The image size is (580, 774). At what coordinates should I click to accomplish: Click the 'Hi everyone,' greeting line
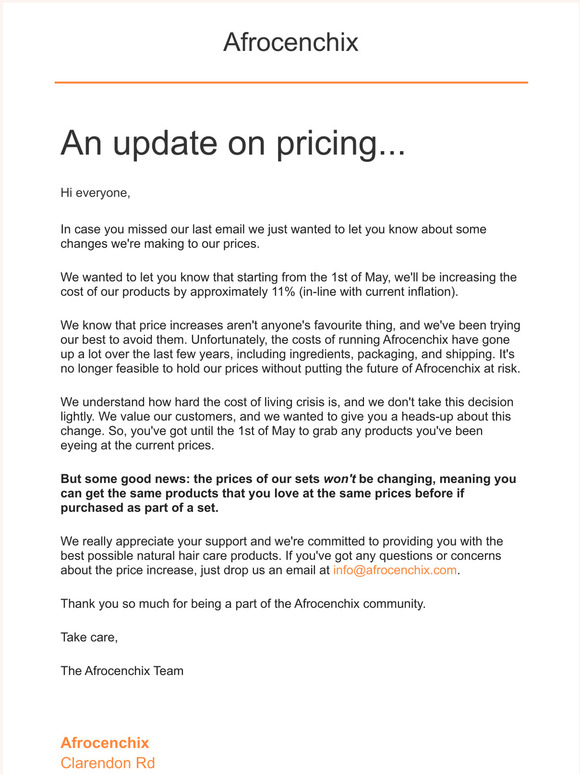click(x=95, y=193)
